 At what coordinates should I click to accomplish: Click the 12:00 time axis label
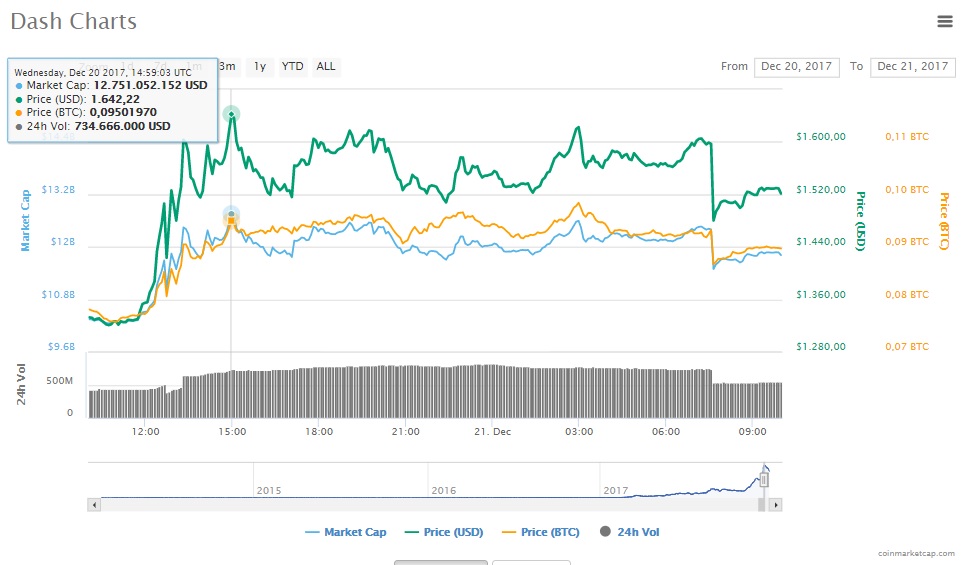(x=146, y=432)
